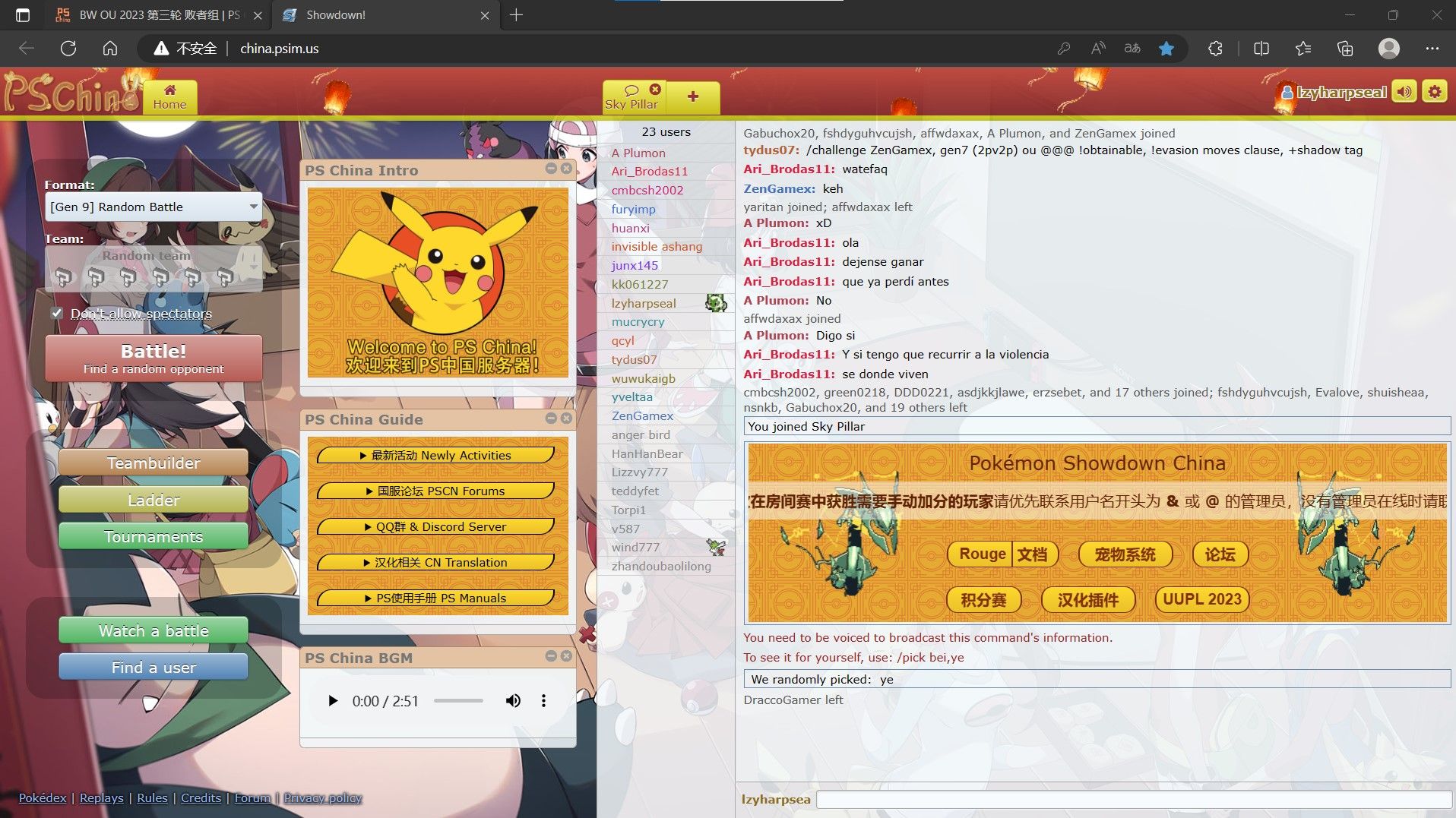Minimize the PS China Intro panel
Viewport: 1456px width, 818px height.
[551, 169]
